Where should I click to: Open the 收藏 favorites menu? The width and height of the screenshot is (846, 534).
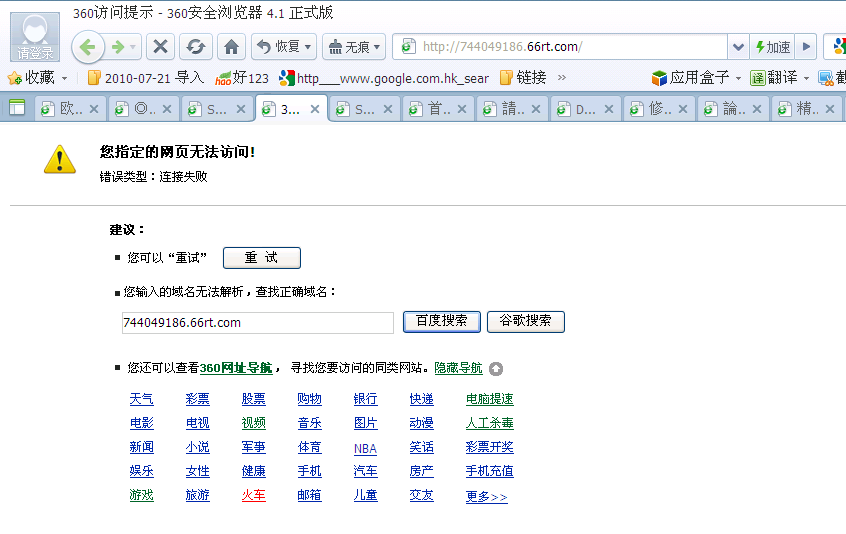pos(38,78)
